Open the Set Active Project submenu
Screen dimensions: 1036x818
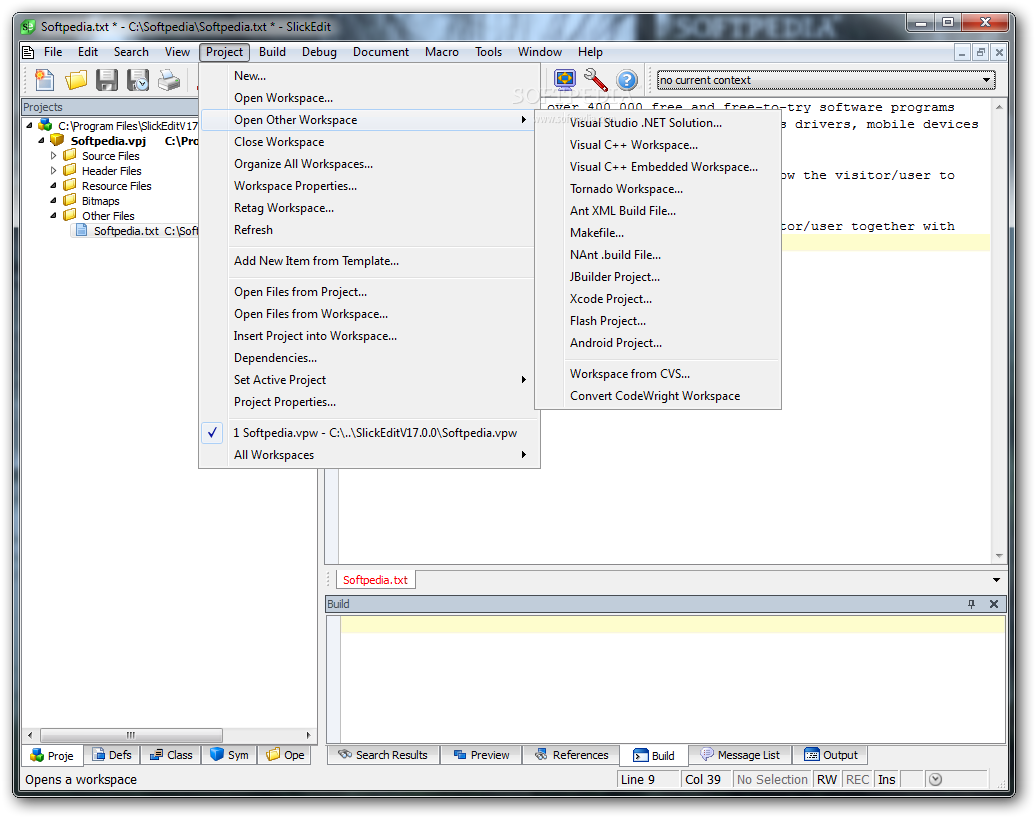click(x=369, y=380)
